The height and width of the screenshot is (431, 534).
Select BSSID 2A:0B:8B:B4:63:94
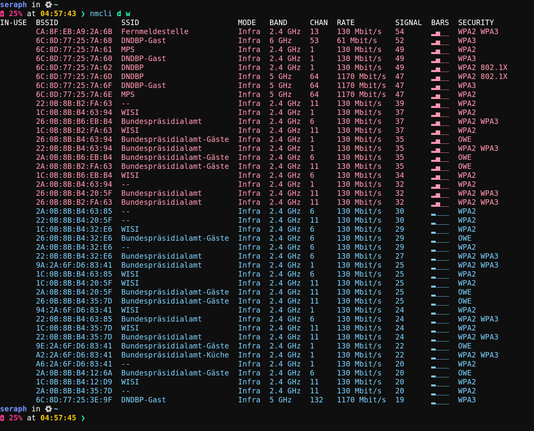74,184
